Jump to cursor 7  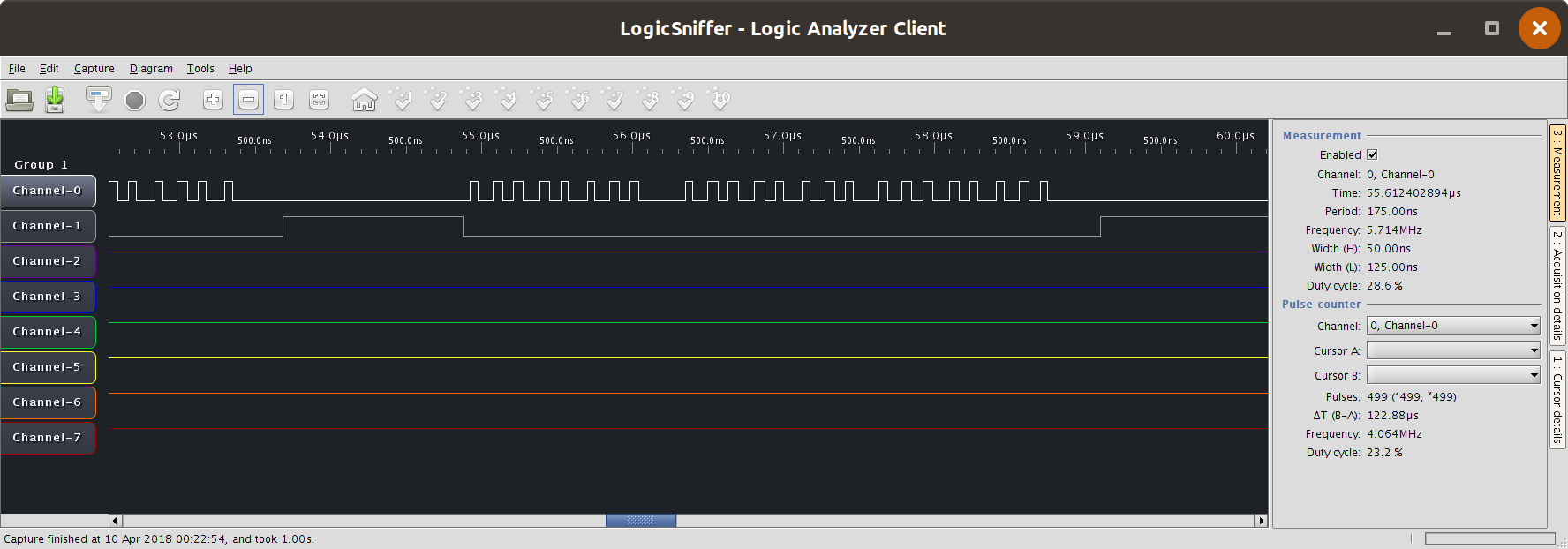(614, 100)
